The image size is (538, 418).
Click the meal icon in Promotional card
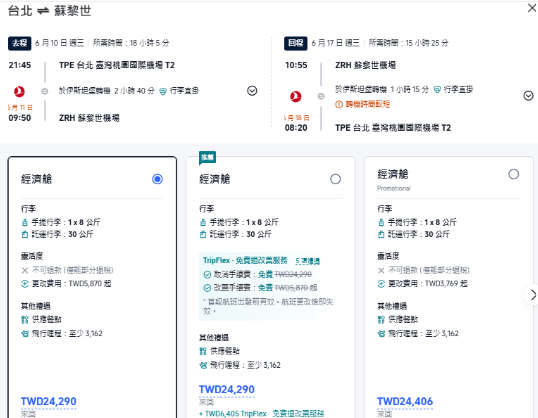pos(381,320)
